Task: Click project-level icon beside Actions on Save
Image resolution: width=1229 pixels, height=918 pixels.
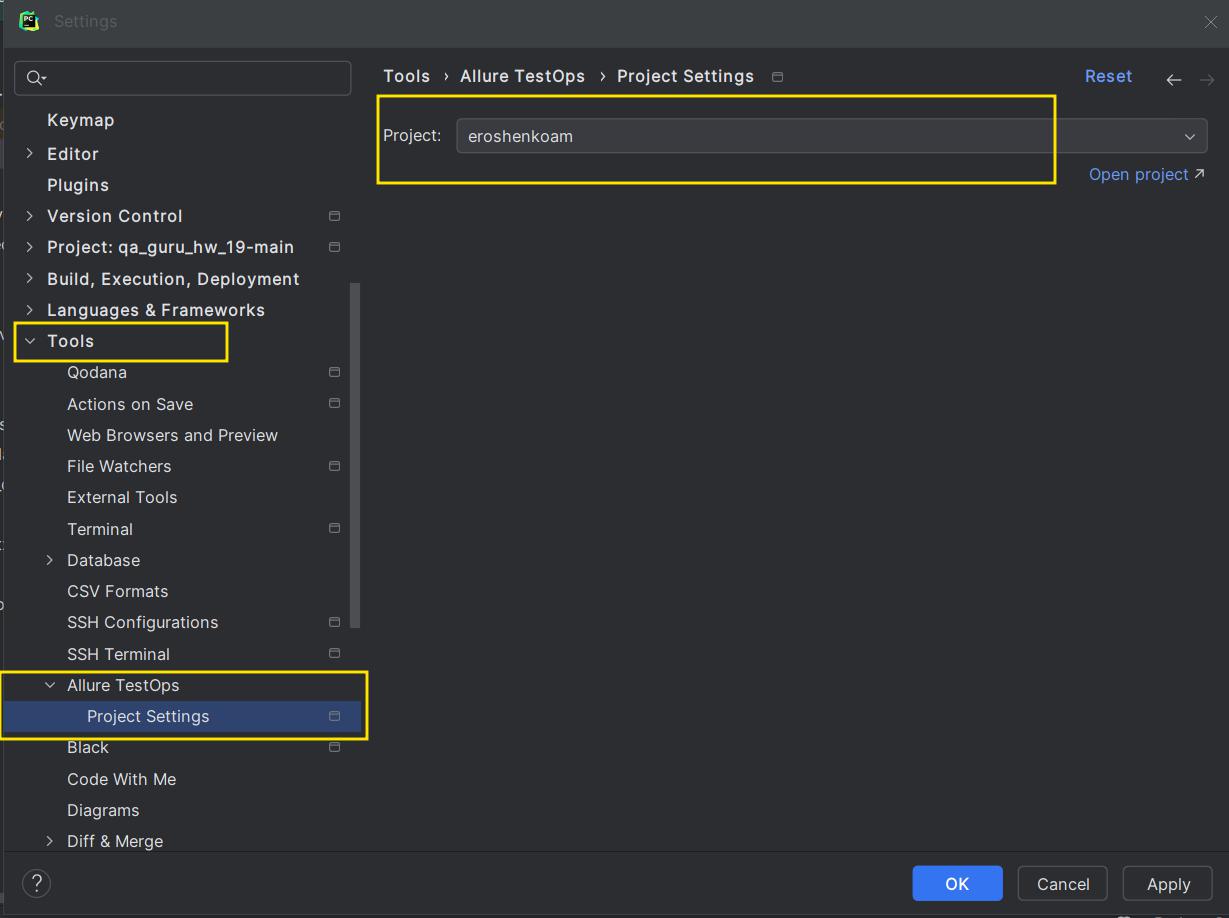Action: click(x=335, y=403)
